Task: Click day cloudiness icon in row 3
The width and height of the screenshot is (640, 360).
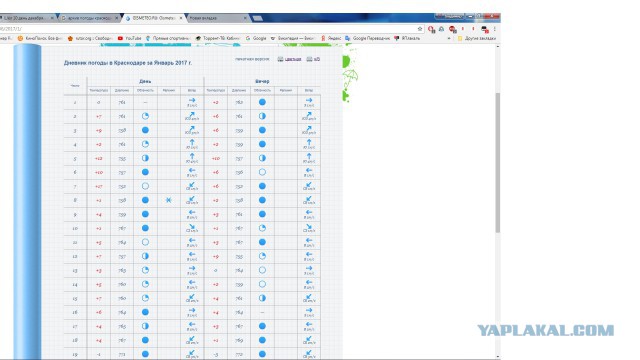Action: coord(145,130)
